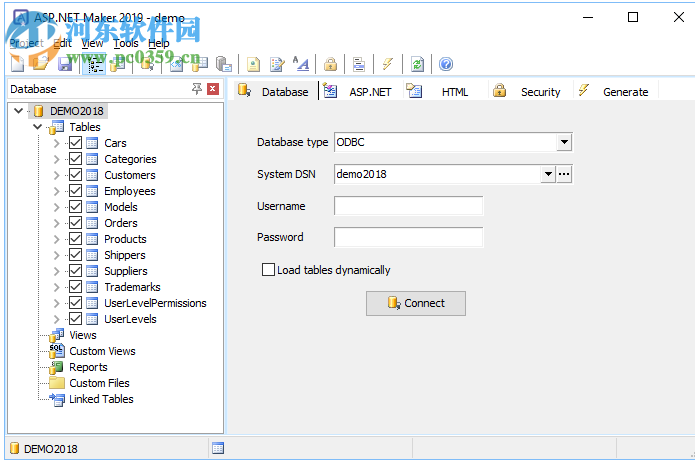Click the Save project floppy icon
This screenshot has width=695, height=467.
click(x=65, y=64)
